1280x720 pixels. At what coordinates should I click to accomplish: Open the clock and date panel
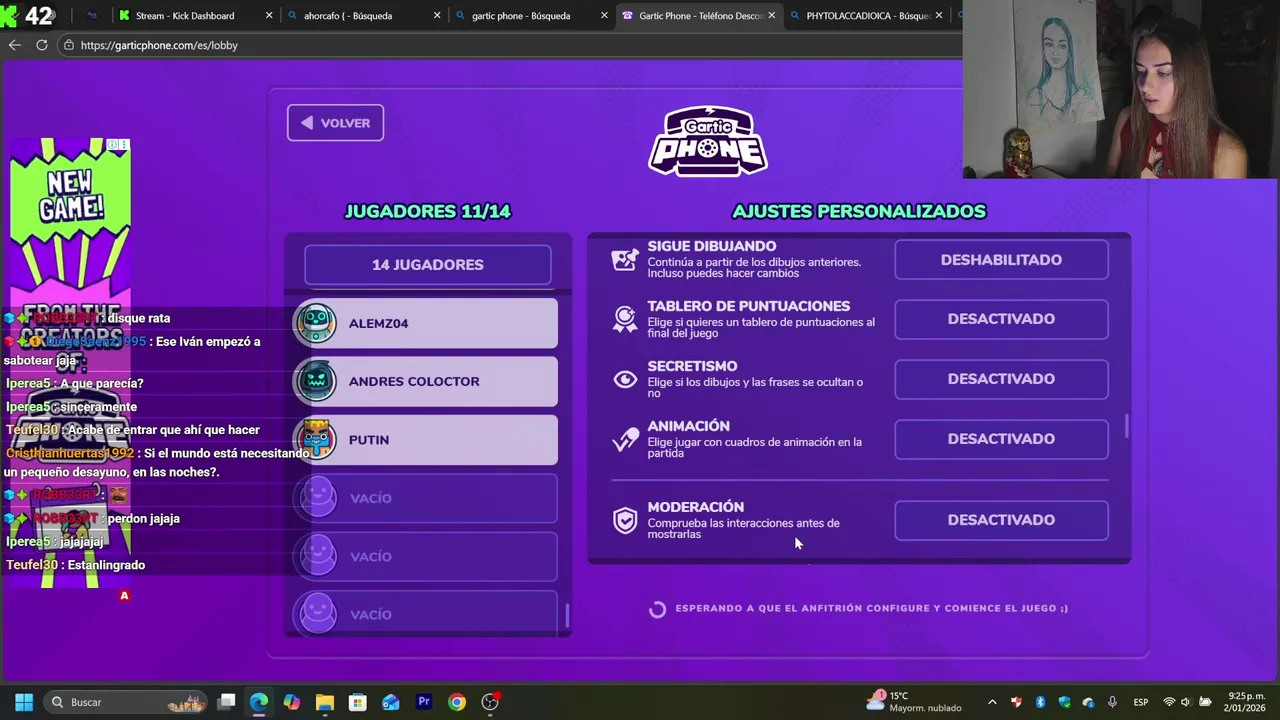click(x=1246, y=702)
